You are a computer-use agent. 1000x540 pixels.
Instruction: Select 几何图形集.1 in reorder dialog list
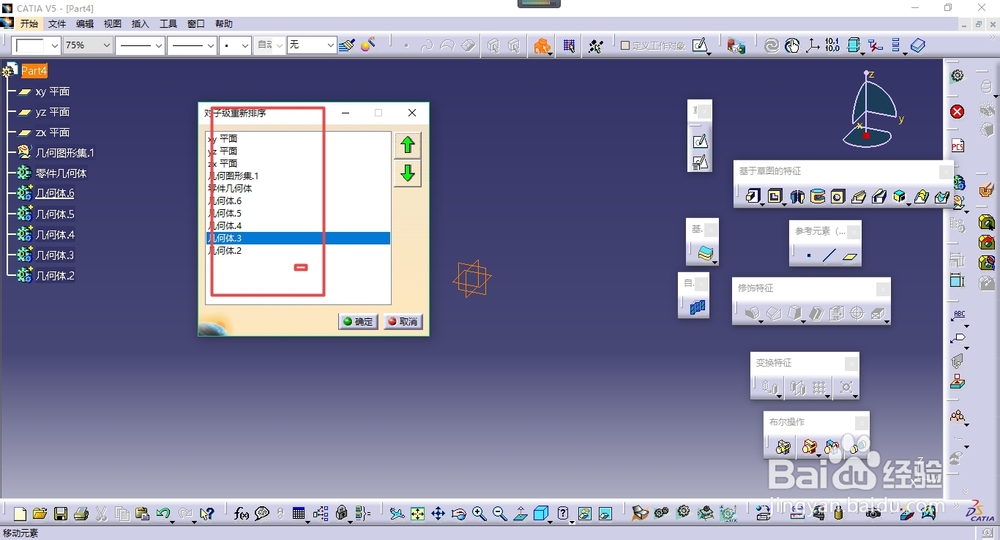point(298,176)
